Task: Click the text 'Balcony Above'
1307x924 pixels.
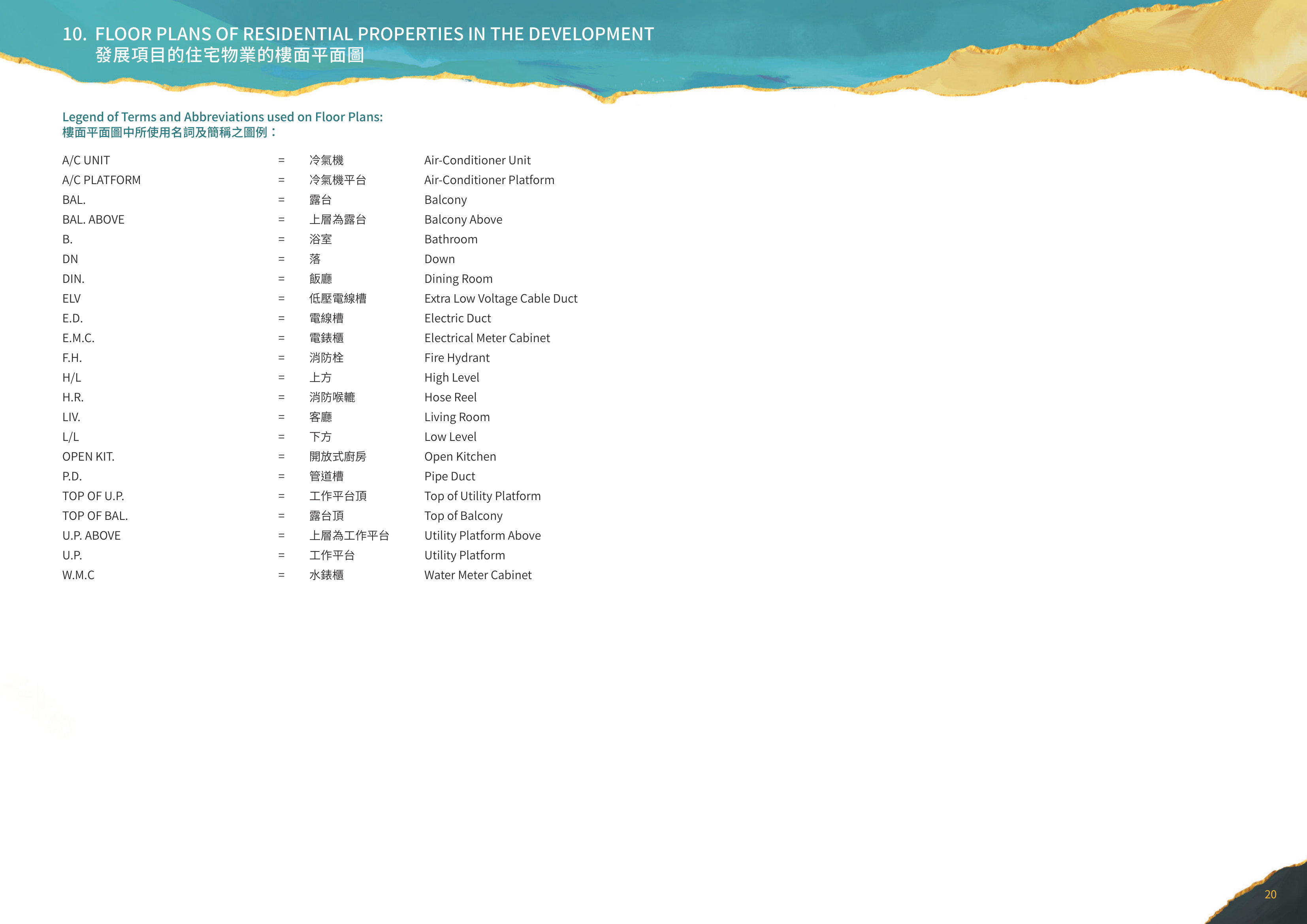Action: [x=463, y=220]
